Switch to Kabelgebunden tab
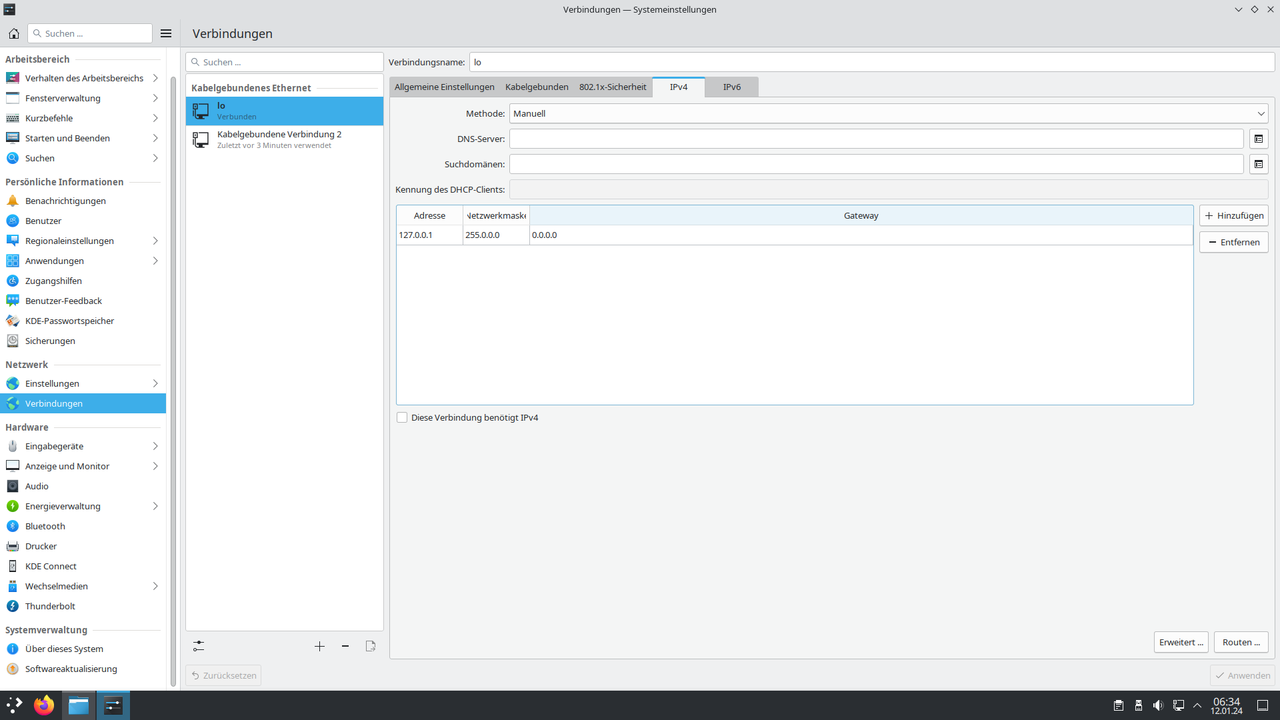 tap(537, 87)
